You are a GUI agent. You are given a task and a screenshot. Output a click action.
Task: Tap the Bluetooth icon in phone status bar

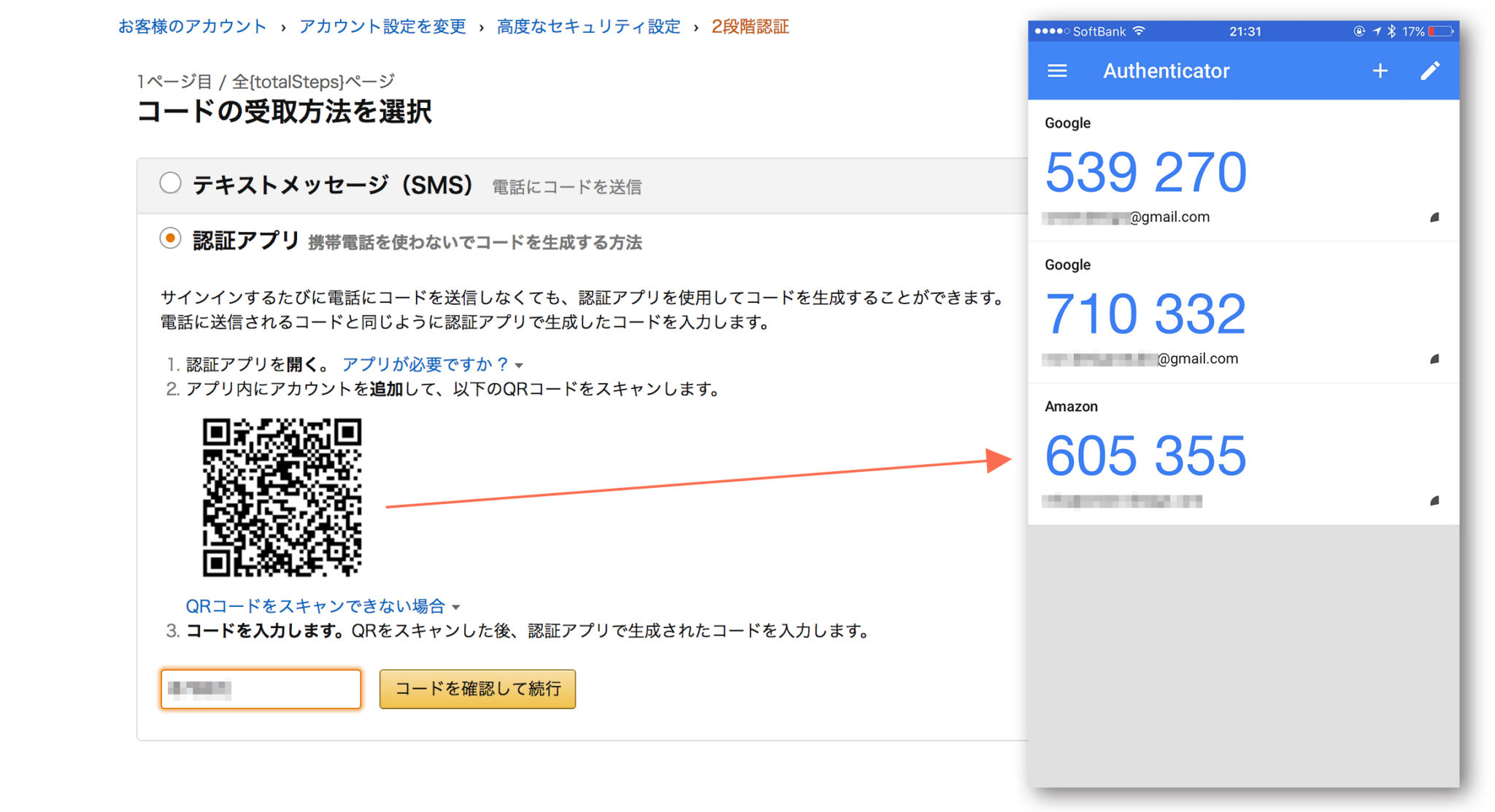point(1391,31)
